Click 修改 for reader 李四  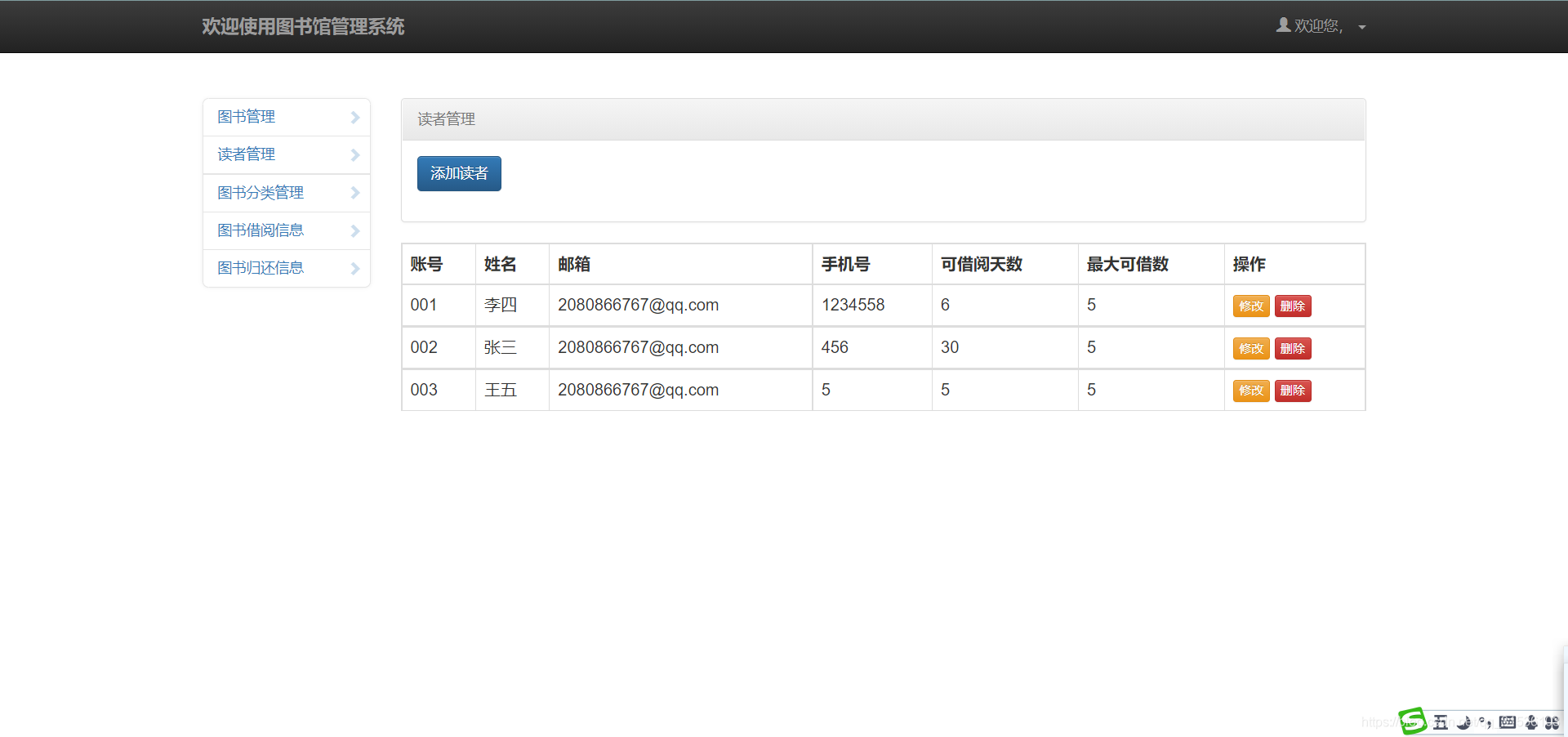coord(1251,306)
